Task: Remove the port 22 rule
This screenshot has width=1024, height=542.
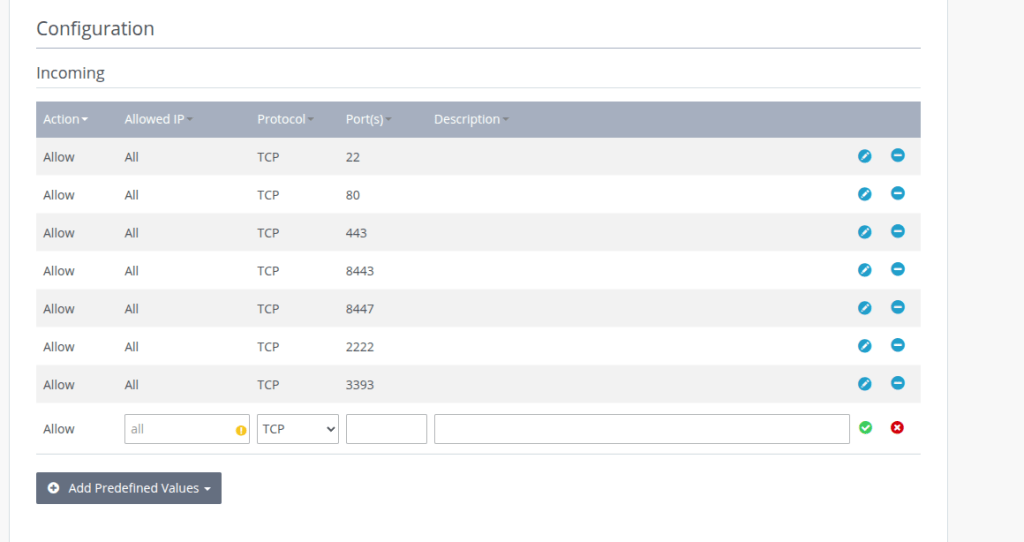Action: pyautogui.click(x=898, y=155)
